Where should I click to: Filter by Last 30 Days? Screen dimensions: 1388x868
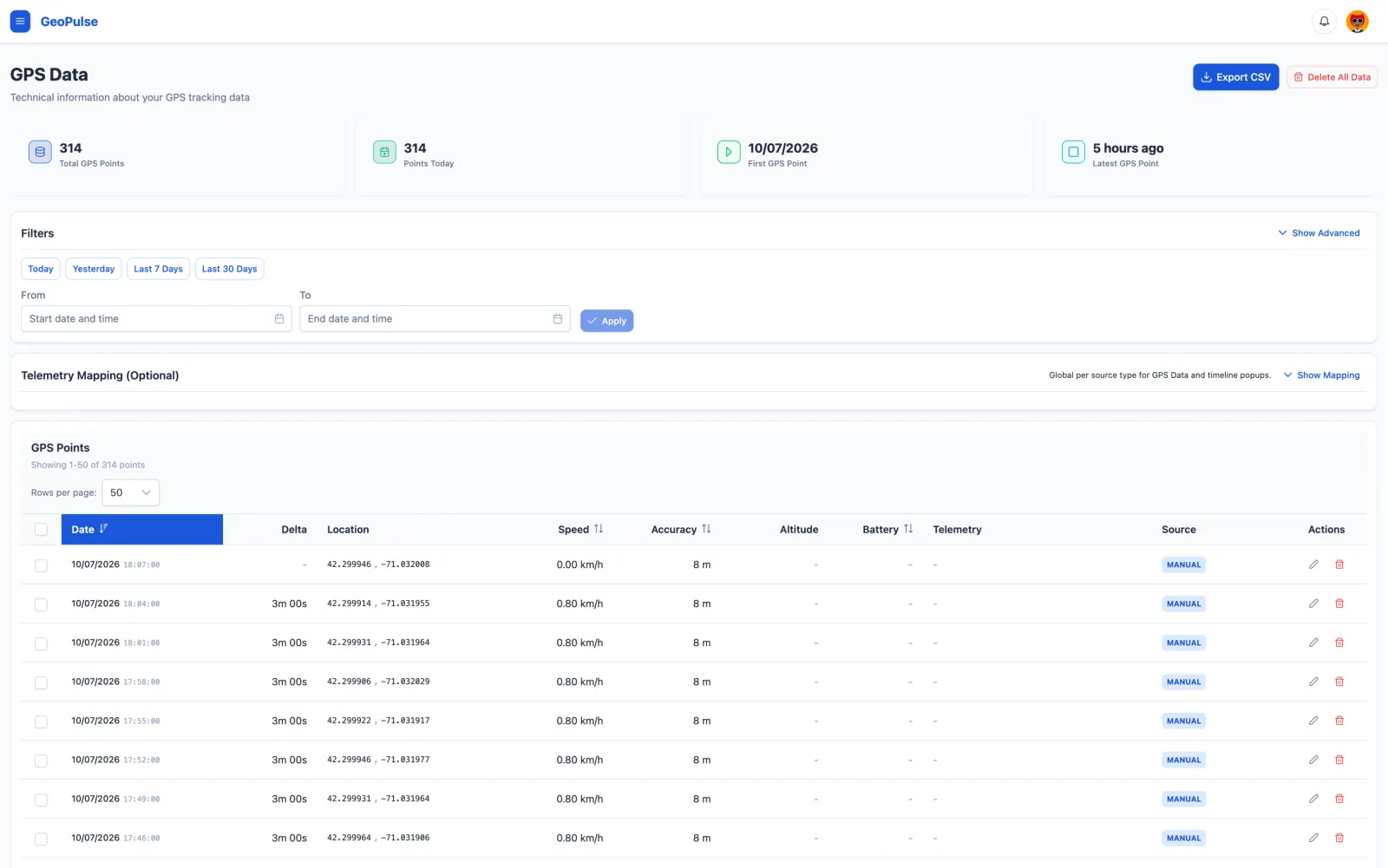229,269
